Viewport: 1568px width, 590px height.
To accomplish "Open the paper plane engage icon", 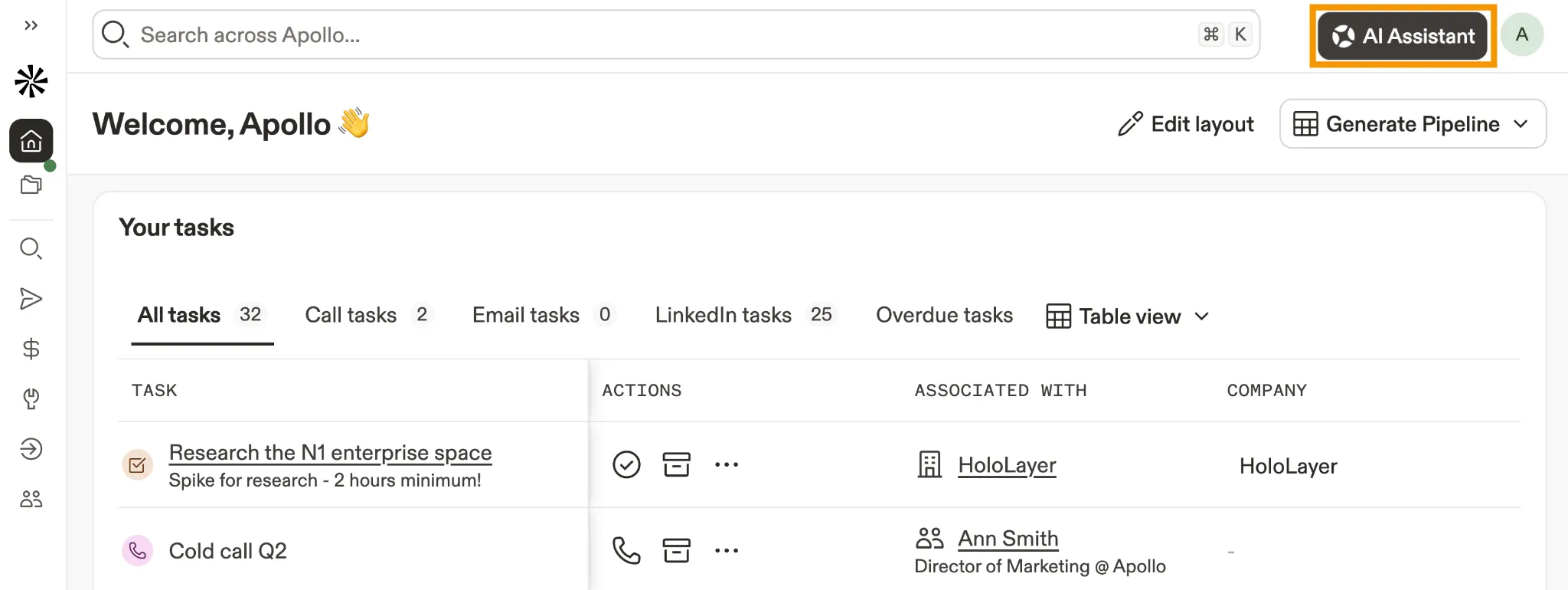I will pyautogui.click(x=31, y=299).
